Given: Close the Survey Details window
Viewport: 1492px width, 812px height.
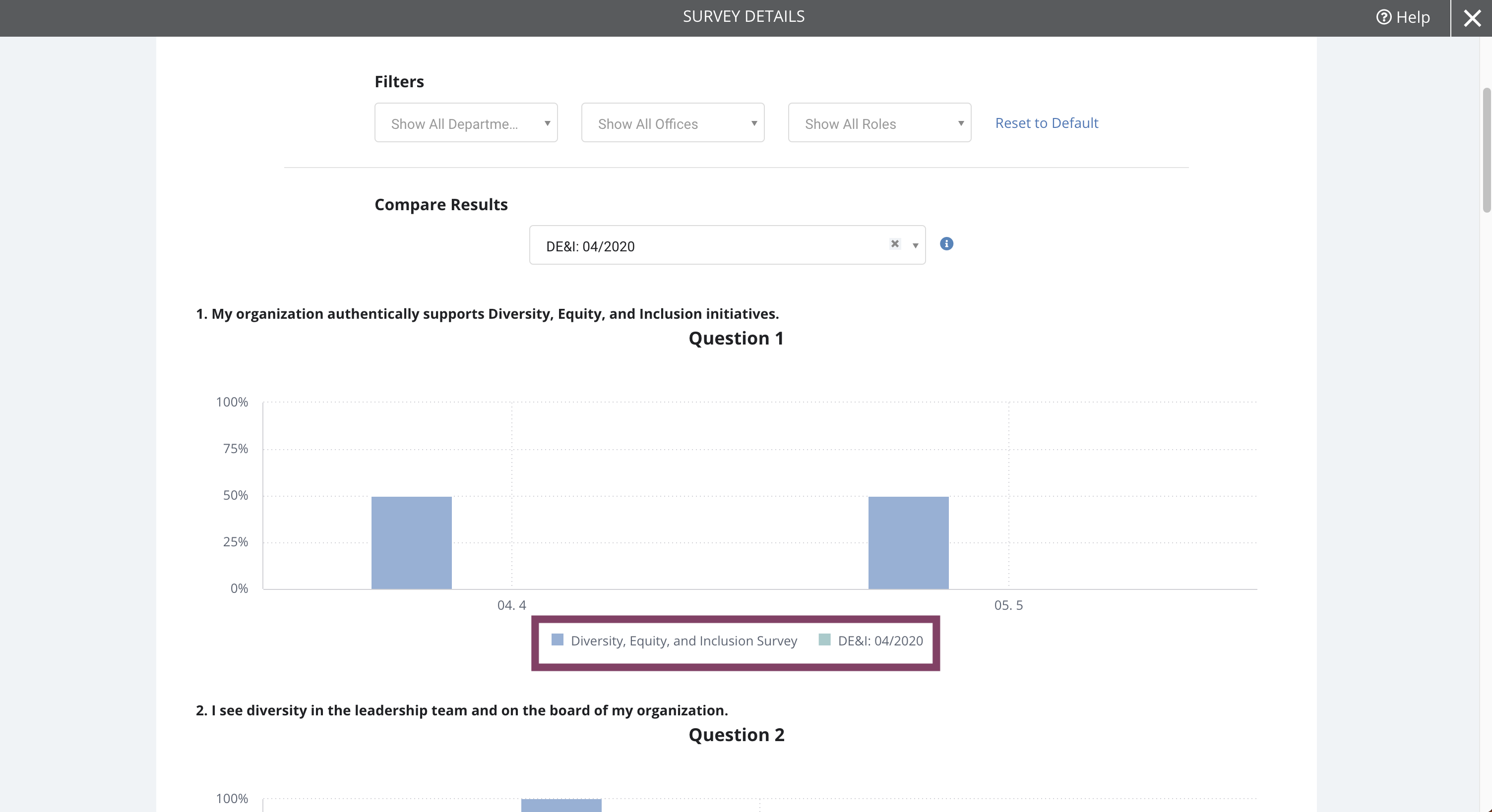Looking at the screenshot, I should [x=1472, y=18].
